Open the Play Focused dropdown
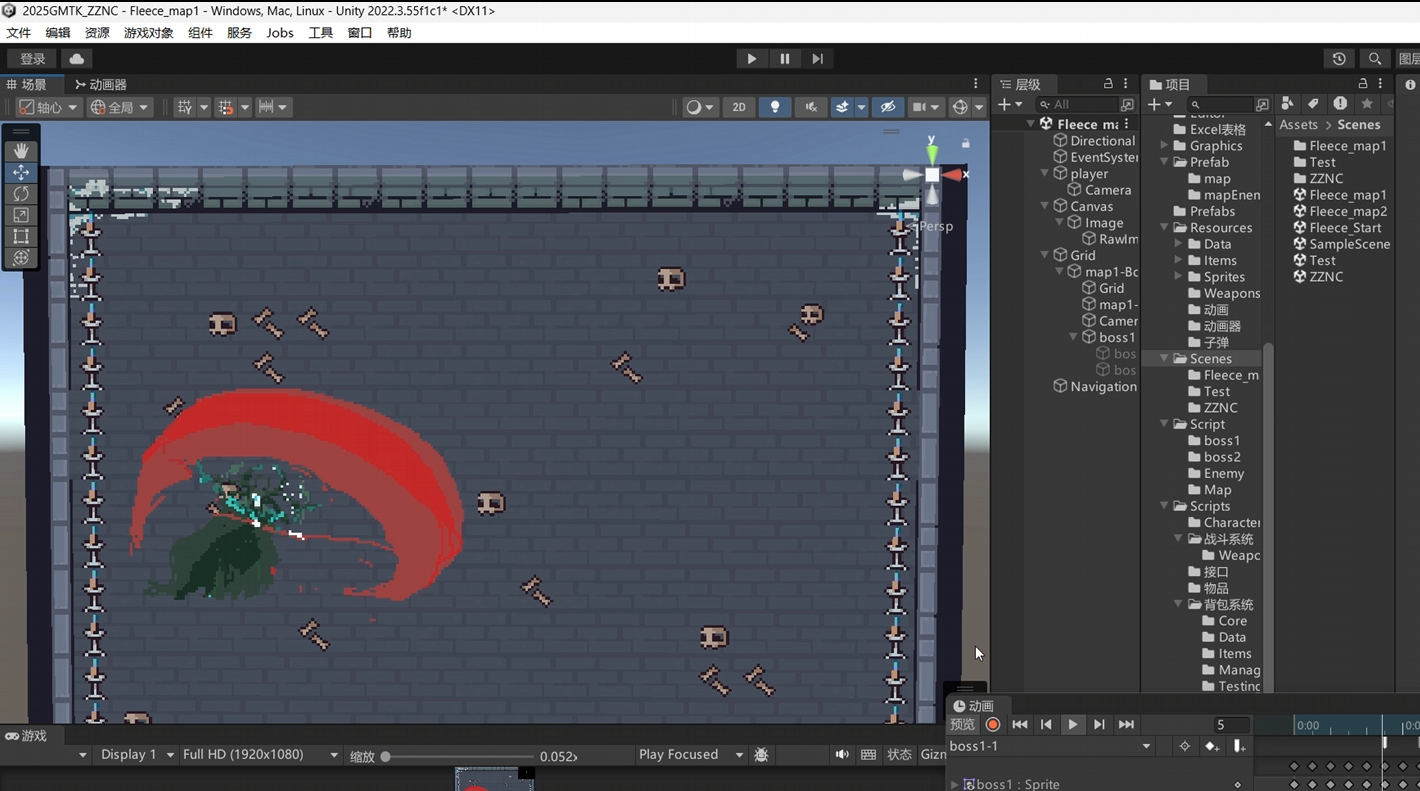 [x=690, y=755]
